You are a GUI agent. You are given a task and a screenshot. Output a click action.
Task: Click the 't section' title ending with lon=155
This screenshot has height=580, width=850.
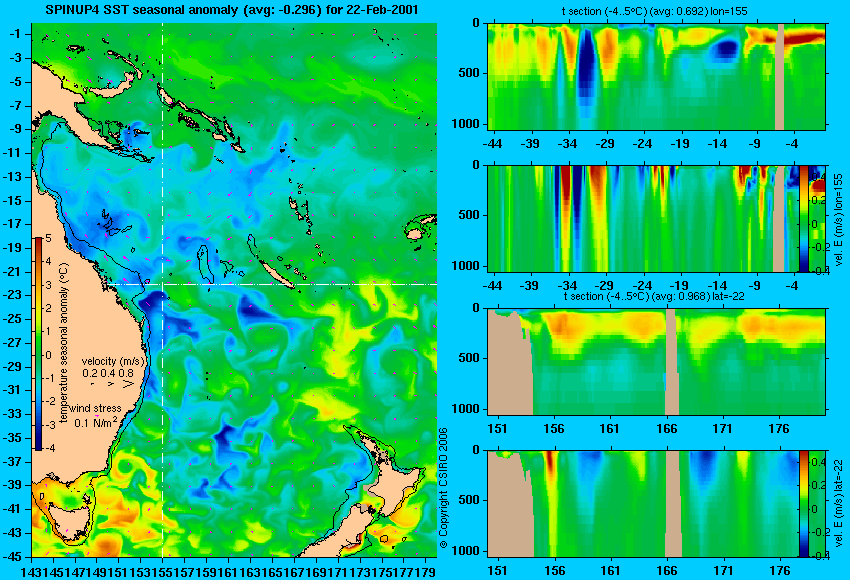(656, 11)
